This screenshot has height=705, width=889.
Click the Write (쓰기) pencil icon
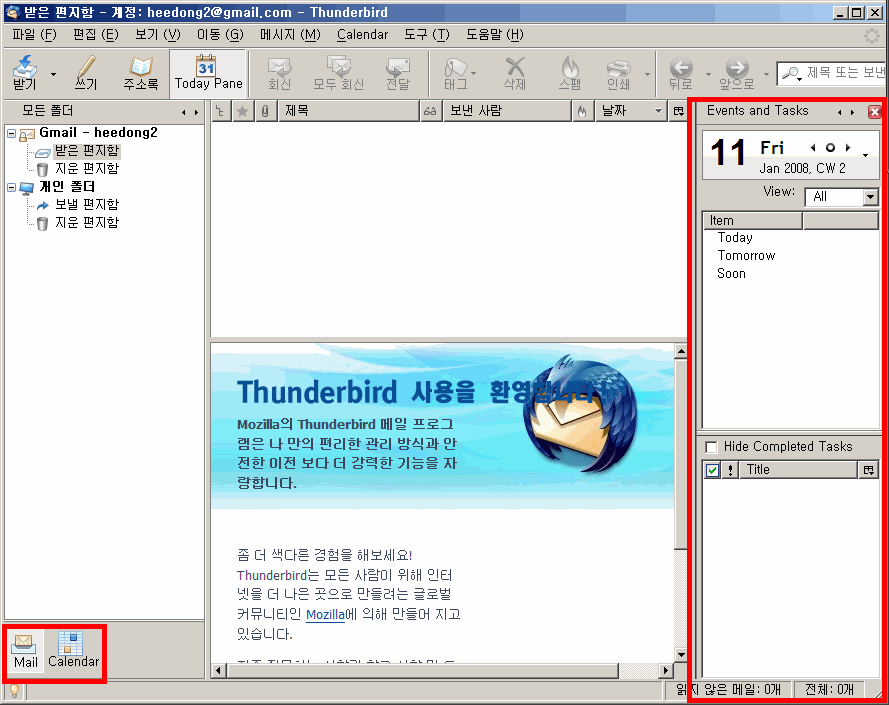point(86,73)
